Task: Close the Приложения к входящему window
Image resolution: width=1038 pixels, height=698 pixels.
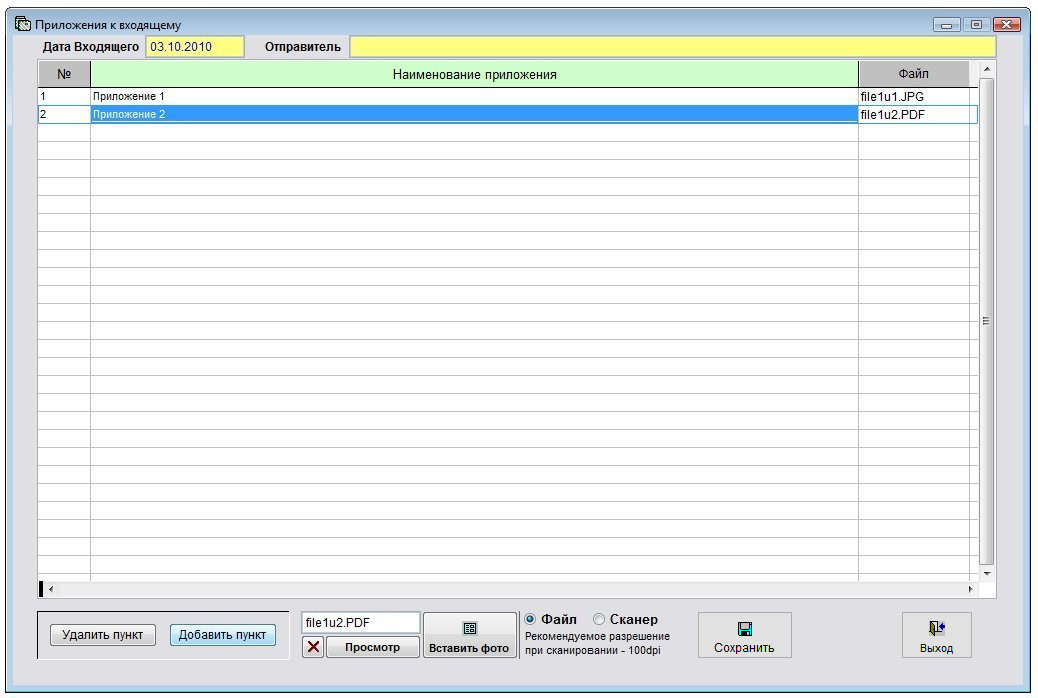Action: pyautogui.click(x=1006, y=25)
